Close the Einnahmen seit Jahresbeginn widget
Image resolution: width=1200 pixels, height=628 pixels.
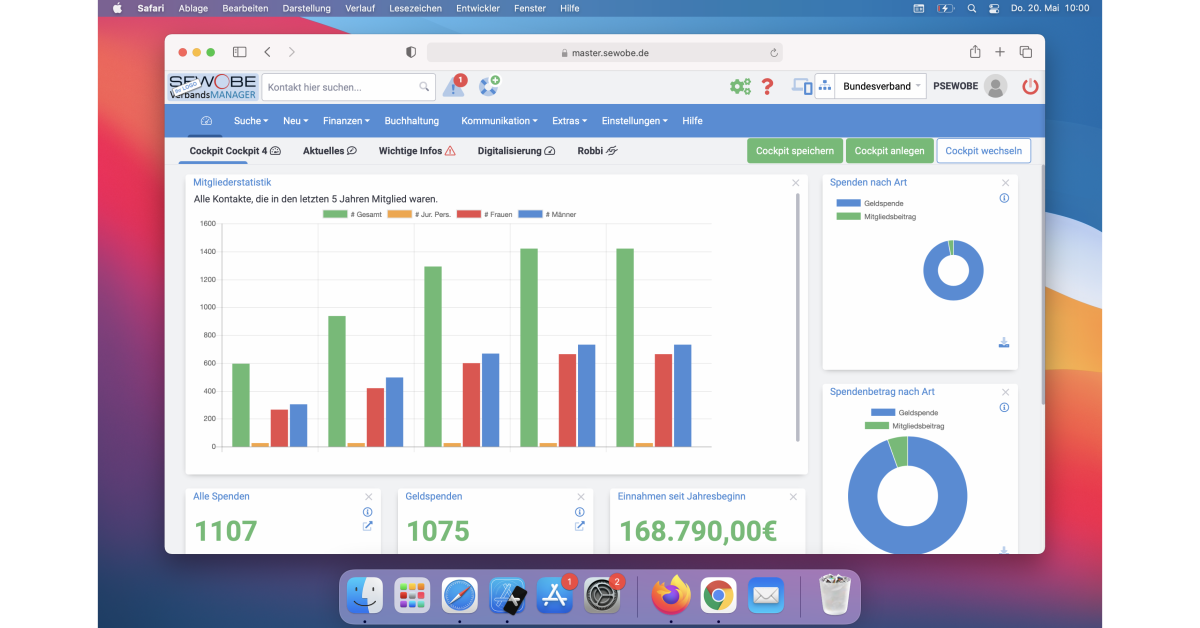794,497
